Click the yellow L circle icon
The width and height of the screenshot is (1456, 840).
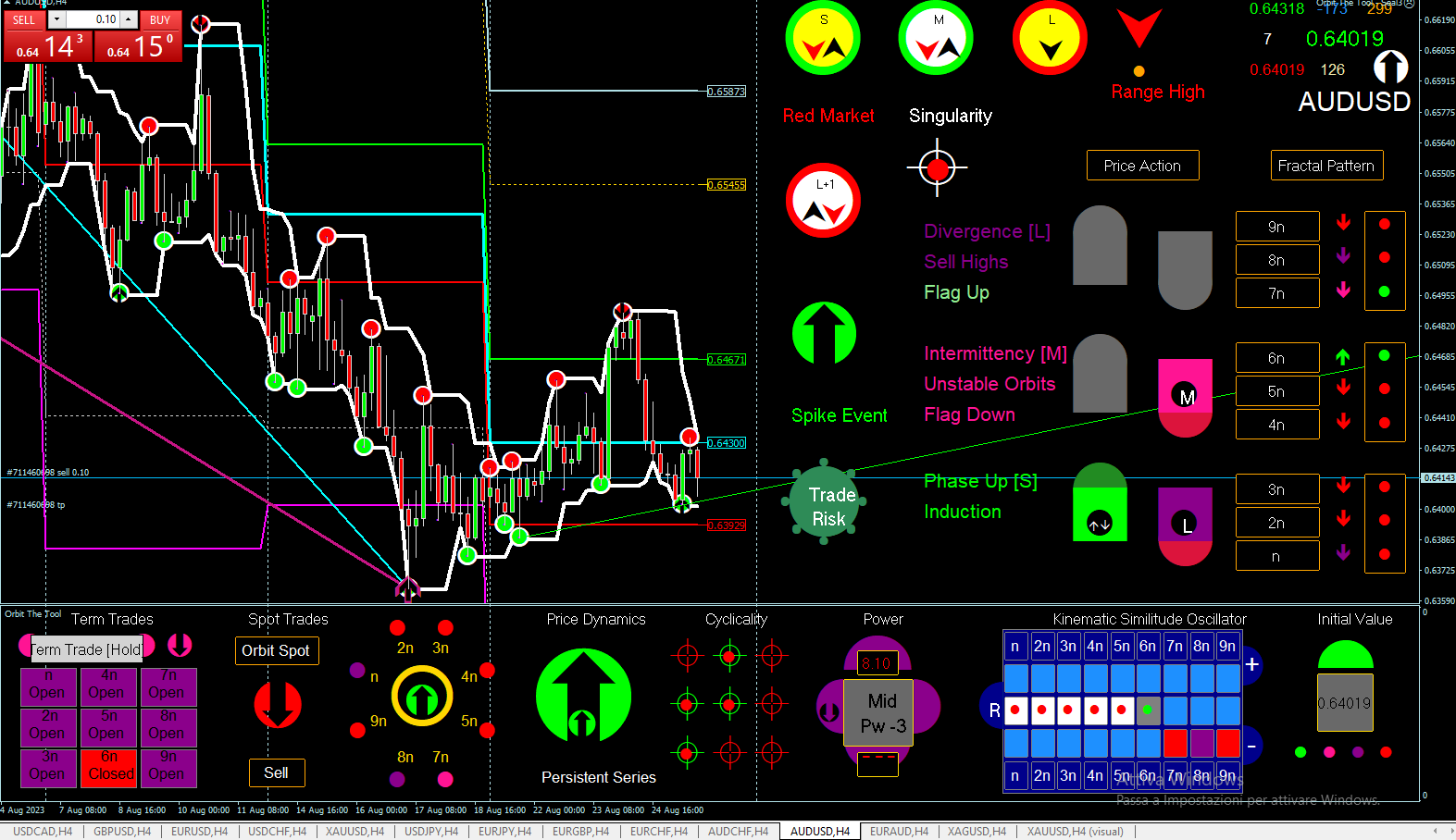[x=1050, y=39]
